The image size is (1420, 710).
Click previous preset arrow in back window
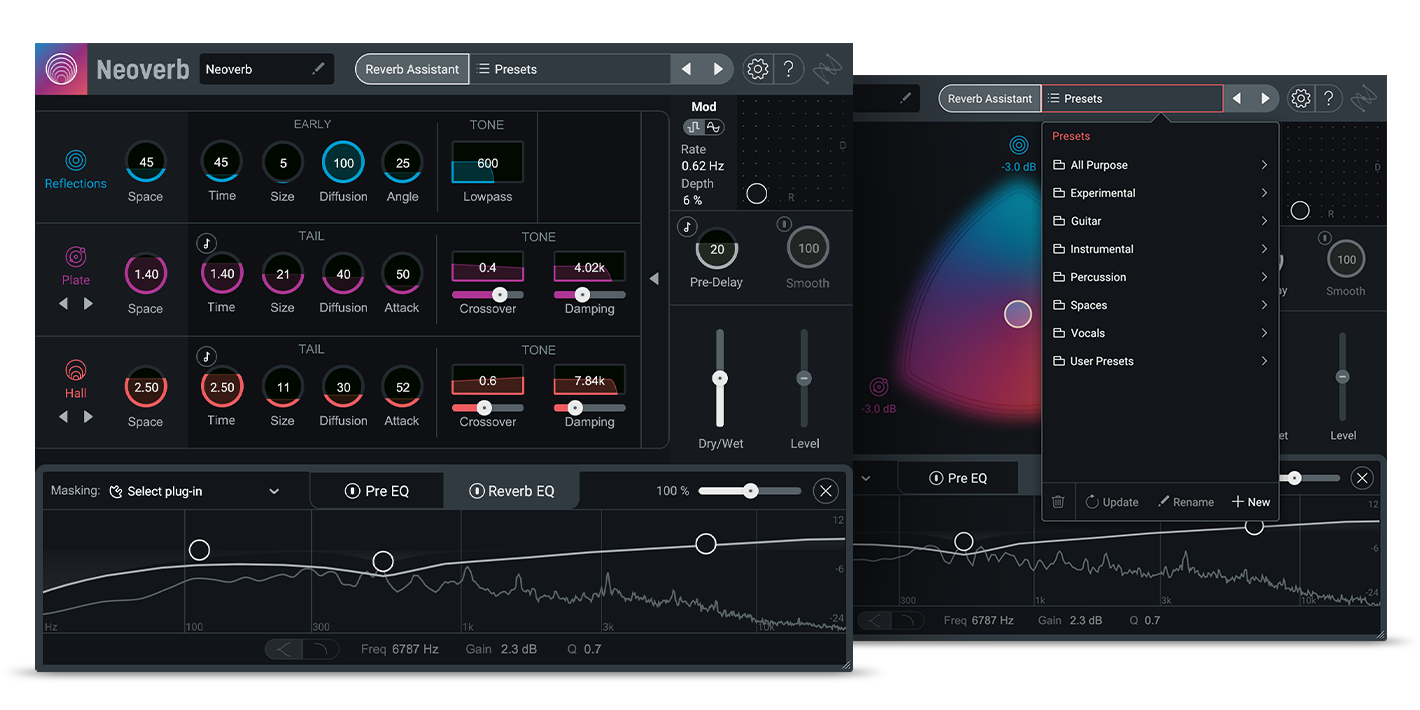tap(1237, 98)
